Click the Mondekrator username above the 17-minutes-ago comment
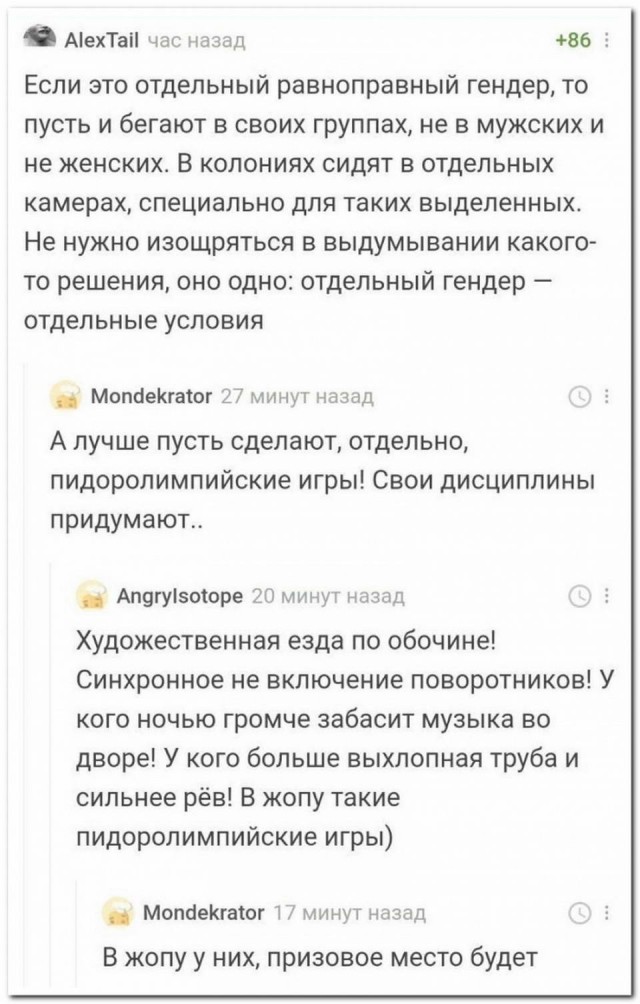Screen dimensions: 640x1004 pyautogui.click(x=204, y=911)
